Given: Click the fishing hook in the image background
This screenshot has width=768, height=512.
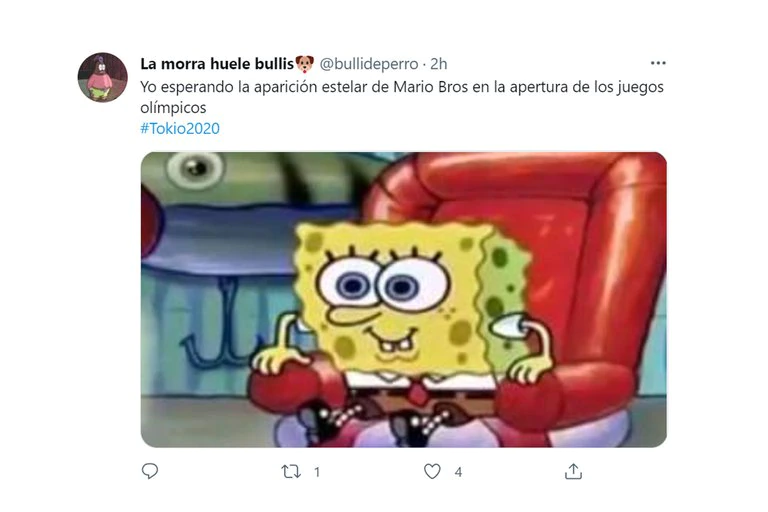Looking at the screenshot, I should (x=218, y=326).
